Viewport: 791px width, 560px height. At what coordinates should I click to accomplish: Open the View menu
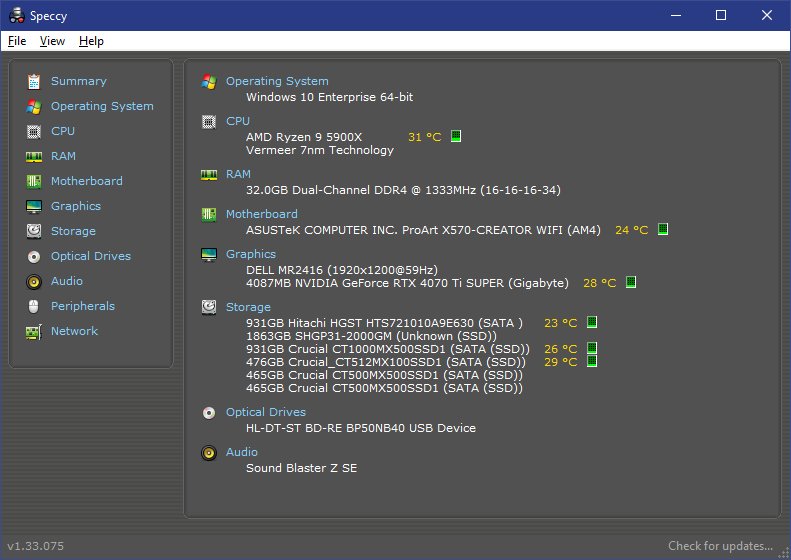tap(52, 41)
